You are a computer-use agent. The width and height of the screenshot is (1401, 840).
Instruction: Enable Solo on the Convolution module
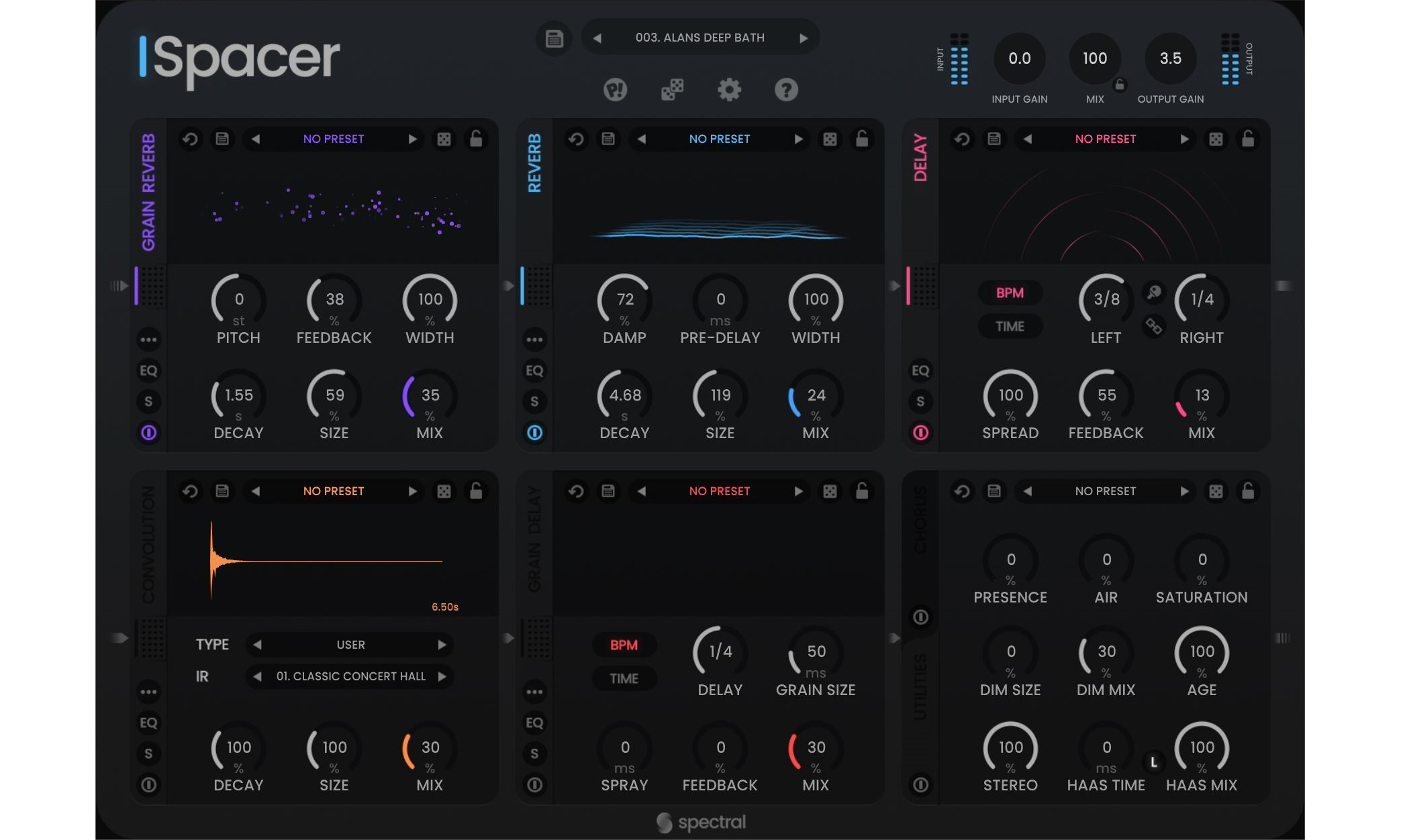click(x=149, y=754)
